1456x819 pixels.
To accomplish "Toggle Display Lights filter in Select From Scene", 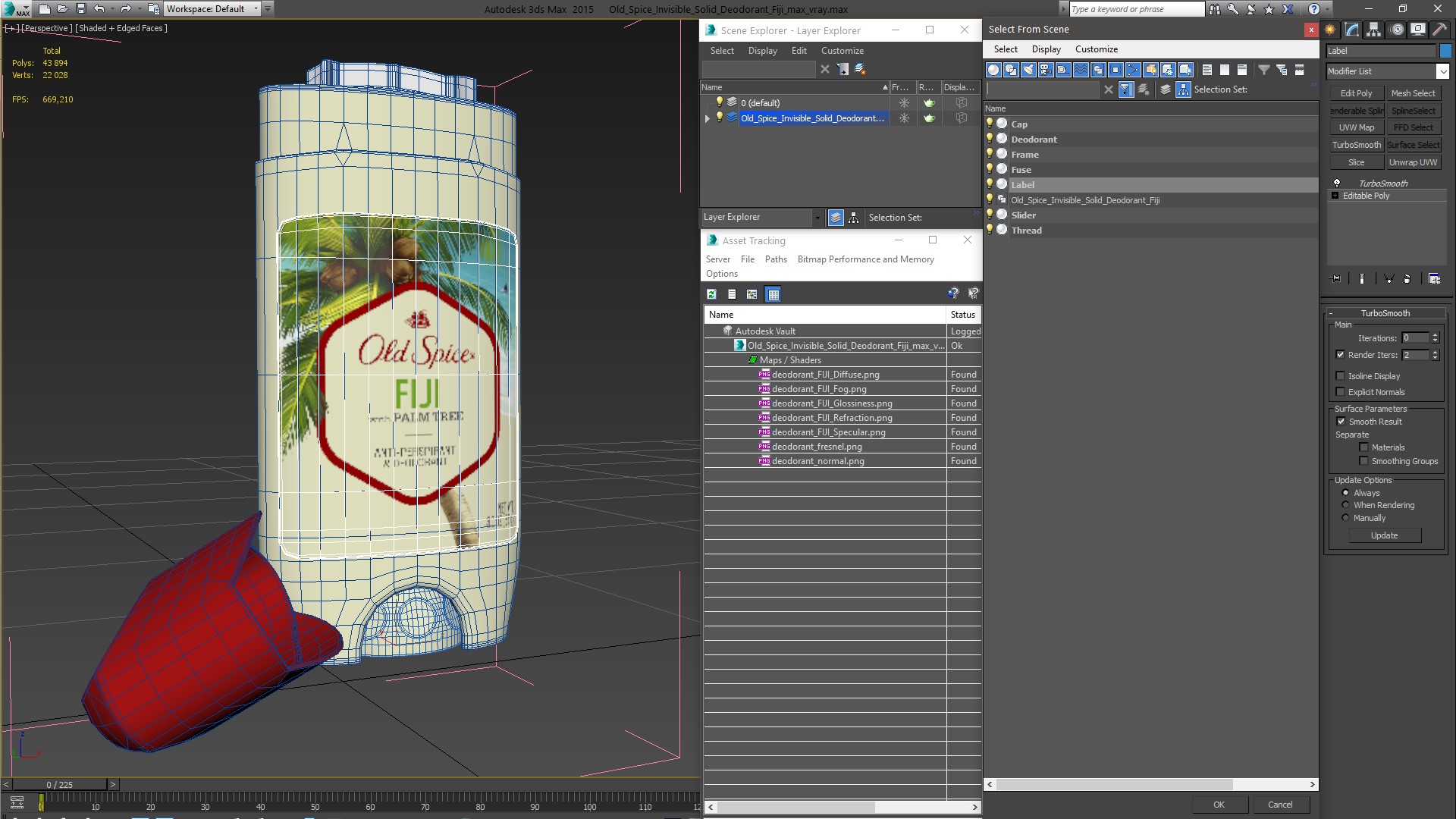I will (x=1028, y=70).
